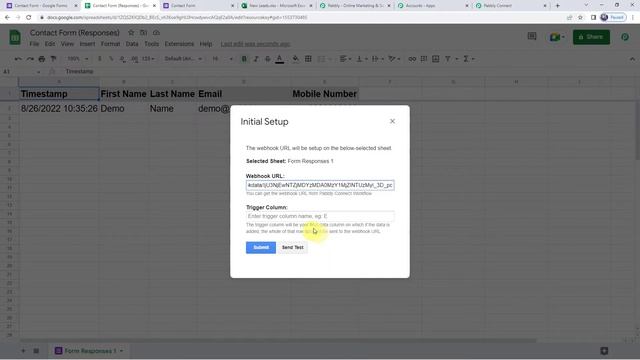Image resolution: width=640 pixels, height=360 pixels.
Task: Click the Insert comment icon
Action: pos(424,59)
